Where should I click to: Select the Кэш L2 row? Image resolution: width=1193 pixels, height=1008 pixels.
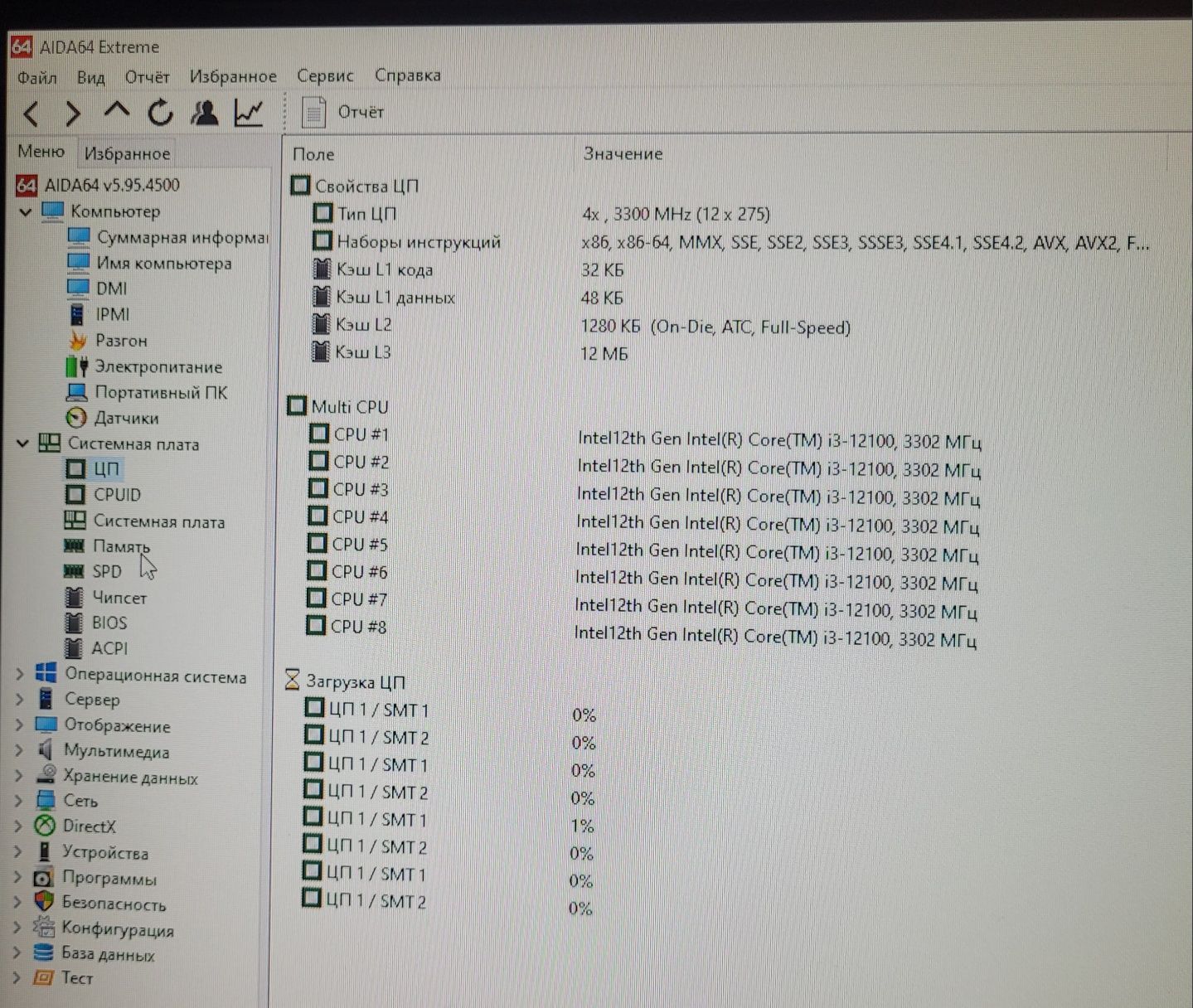click(363, 324)
